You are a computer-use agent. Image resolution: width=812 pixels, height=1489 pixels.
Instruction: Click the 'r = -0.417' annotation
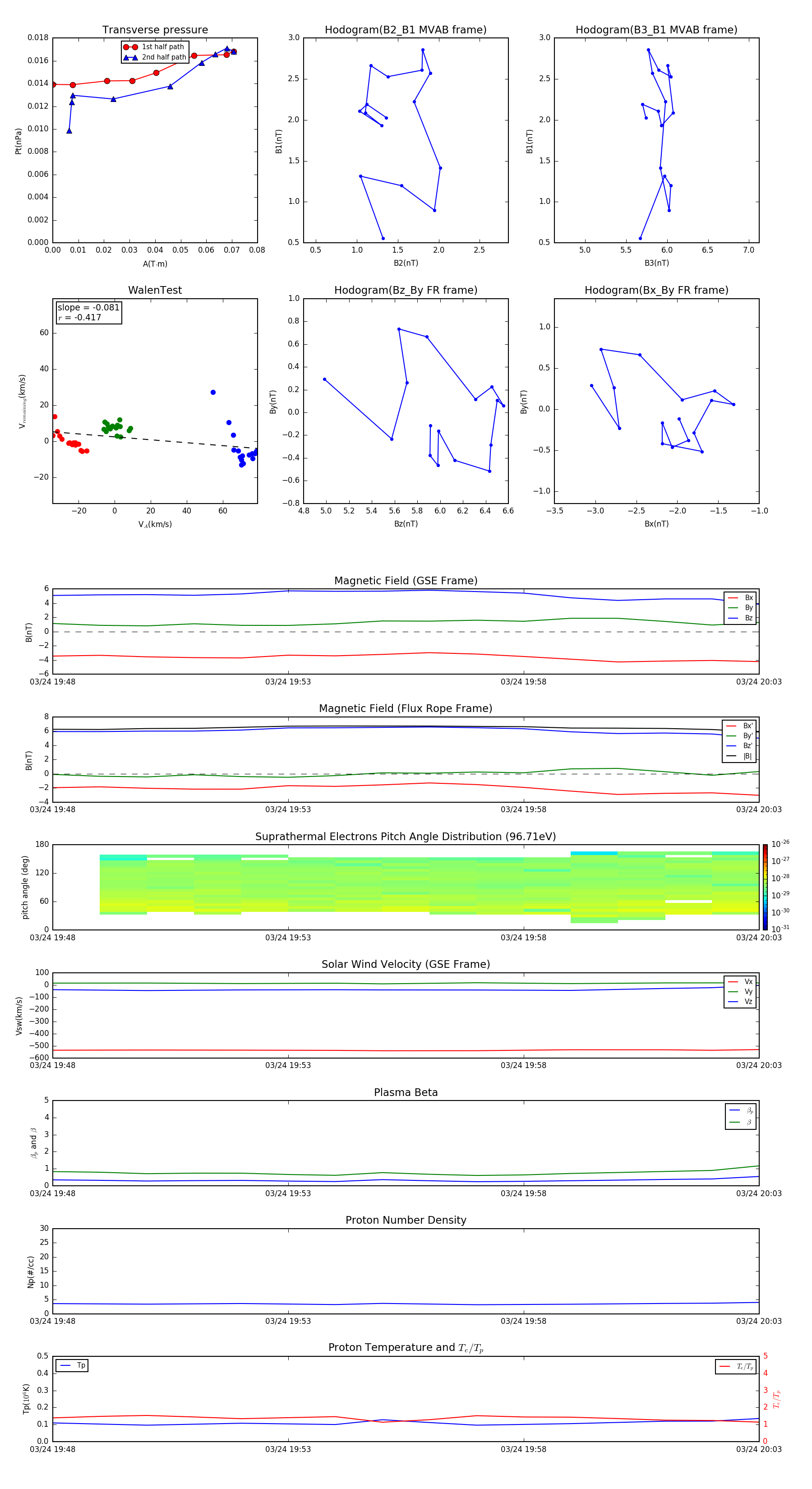[80, 317]
